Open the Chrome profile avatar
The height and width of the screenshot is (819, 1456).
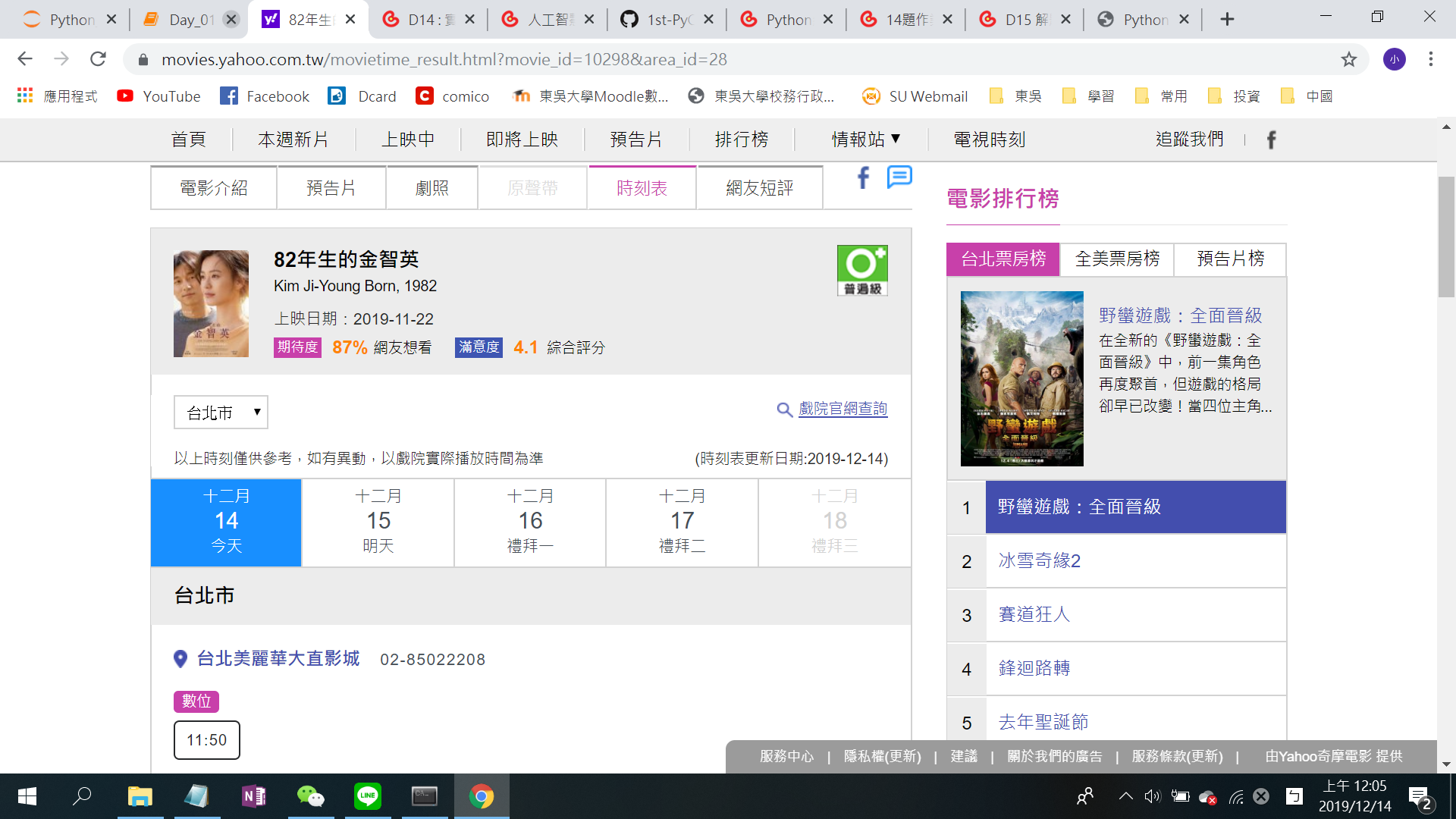coord(1394,59)
